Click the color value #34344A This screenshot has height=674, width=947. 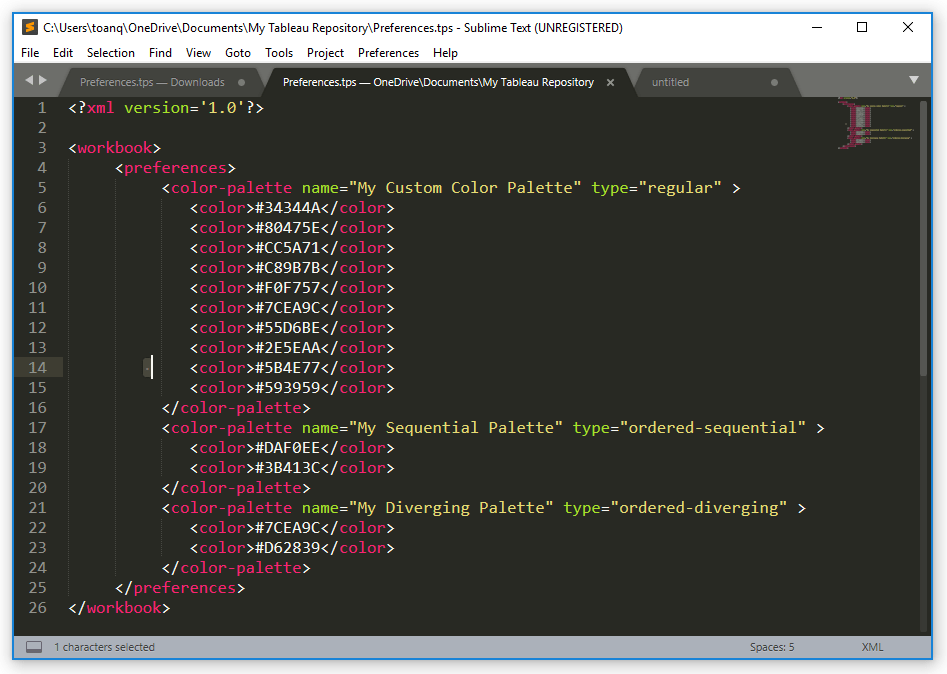pyautogui.click(x=287, y=208)
